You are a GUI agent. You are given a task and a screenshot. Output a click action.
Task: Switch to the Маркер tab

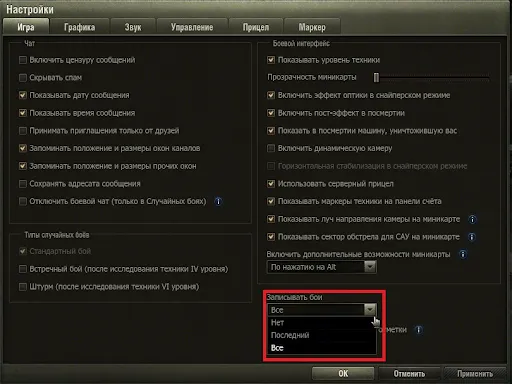[312, 27]
